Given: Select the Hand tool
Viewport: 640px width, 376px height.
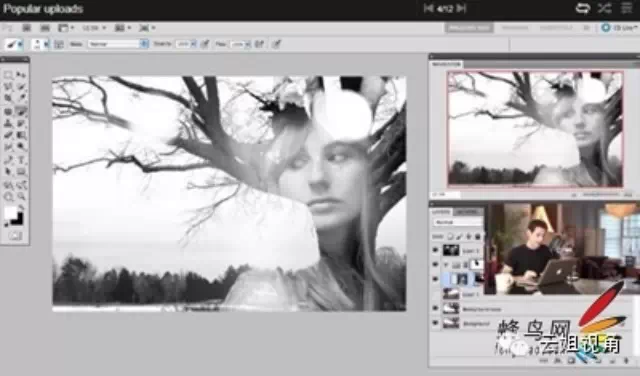Looking at the screenshot, I should pyautogui.click(x=8, y=197).
